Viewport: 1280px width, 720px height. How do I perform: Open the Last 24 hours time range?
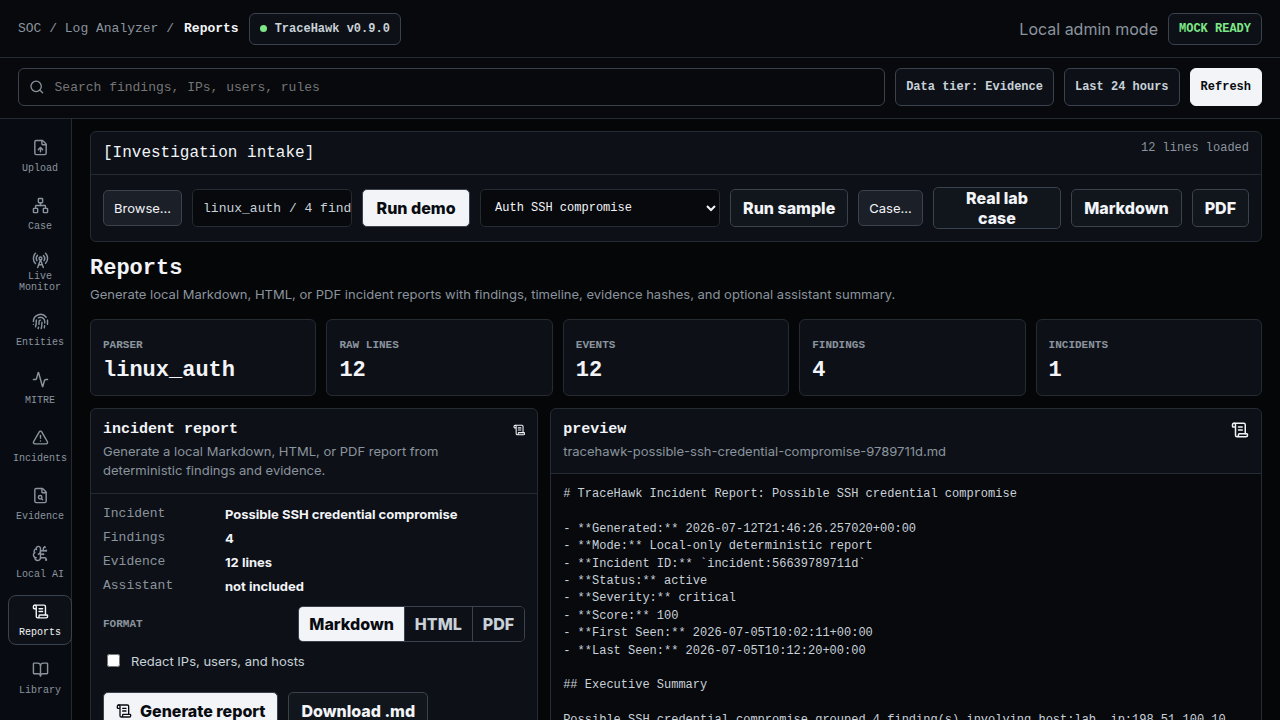(1121, 86)
